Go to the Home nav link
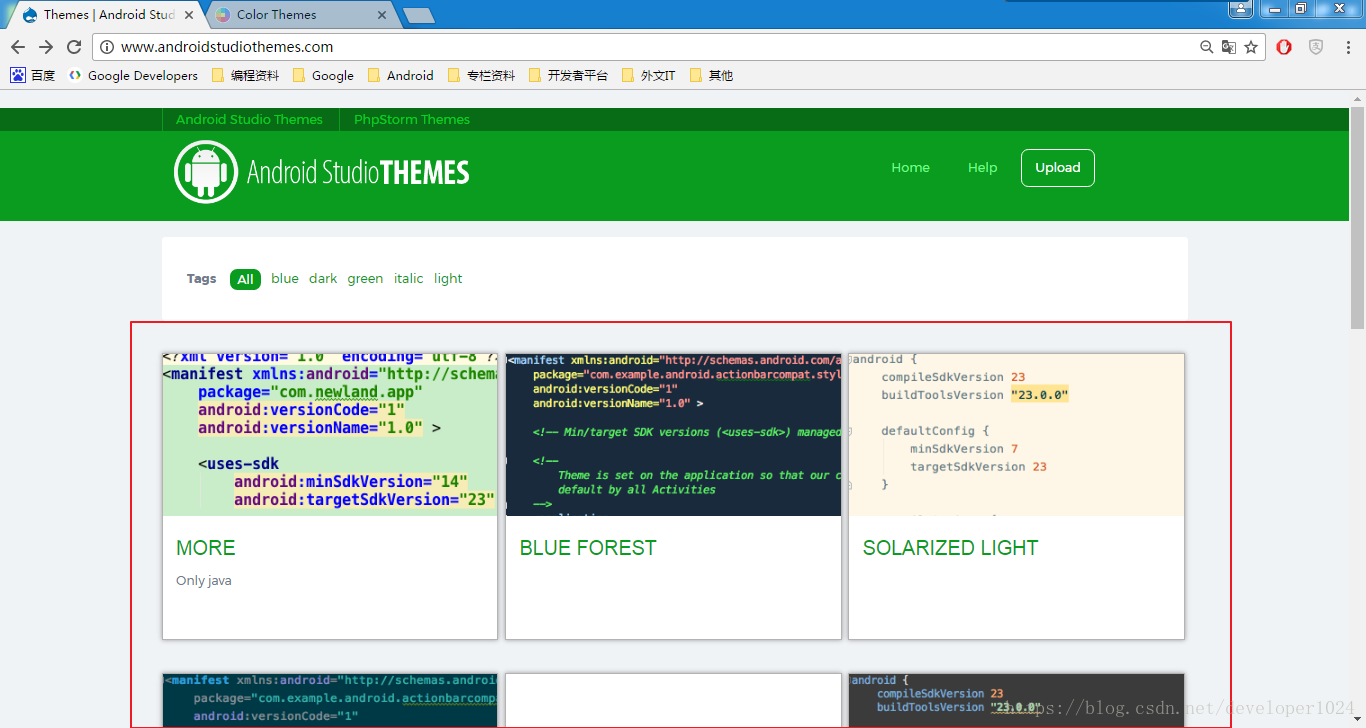This screenshot has height=728, width=1366. point(910,168)
